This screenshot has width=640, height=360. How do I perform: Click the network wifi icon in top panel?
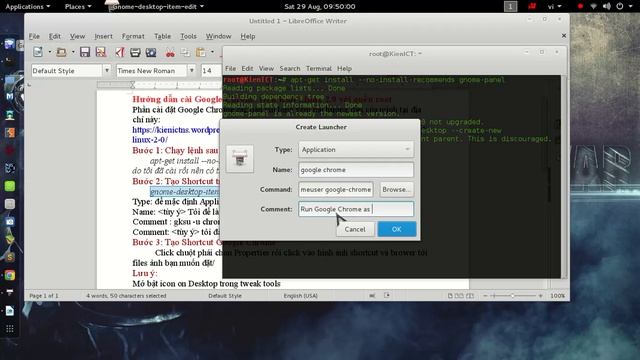click(x=594, y=6)
